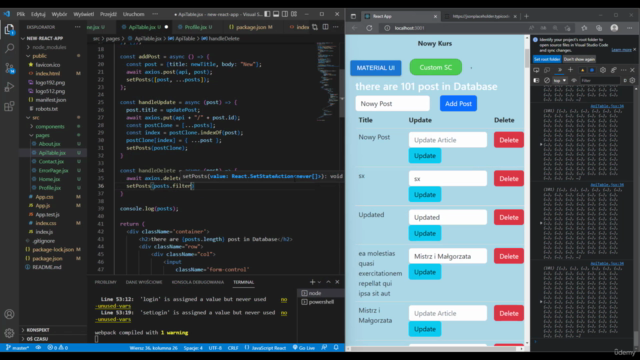Click the DevTools device emulation icon
Viewport: 640px width, 360px height.
[547, 70]
